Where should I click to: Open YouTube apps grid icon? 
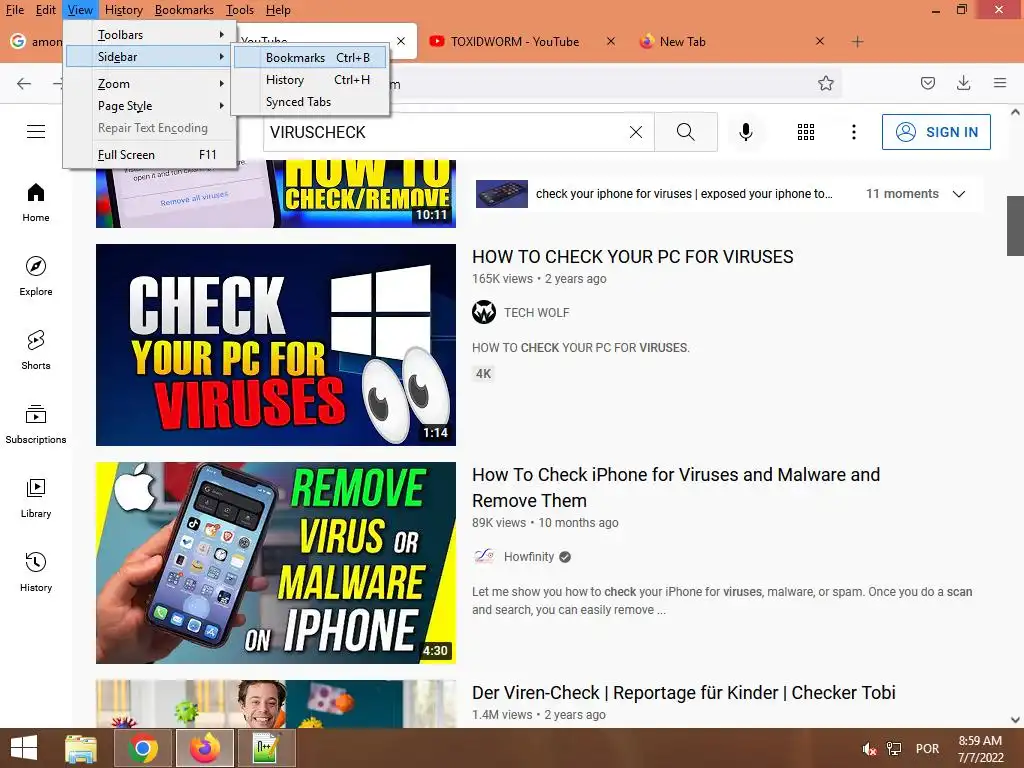[806, 132]
